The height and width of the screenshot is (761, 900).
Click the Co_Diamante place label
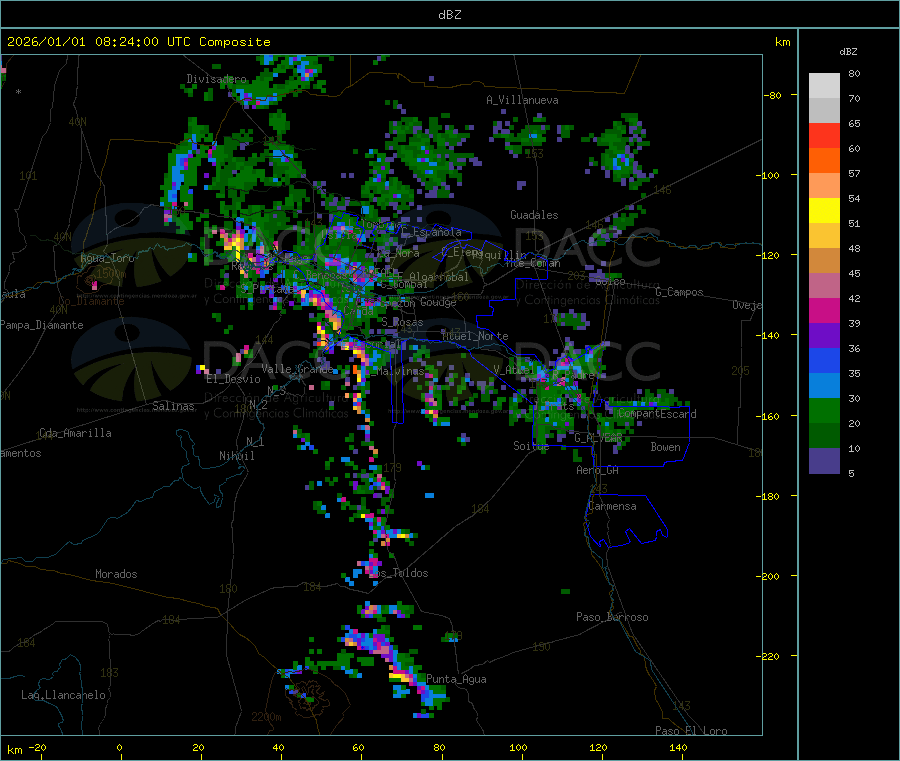point(91,301)
